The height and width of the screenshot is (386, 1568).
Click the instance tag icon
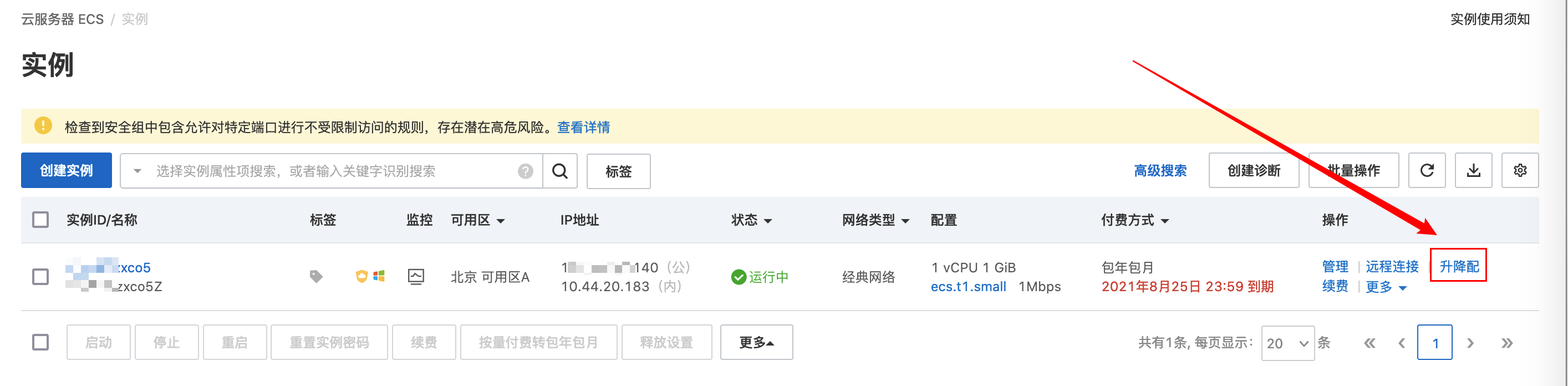pos(316,276)
